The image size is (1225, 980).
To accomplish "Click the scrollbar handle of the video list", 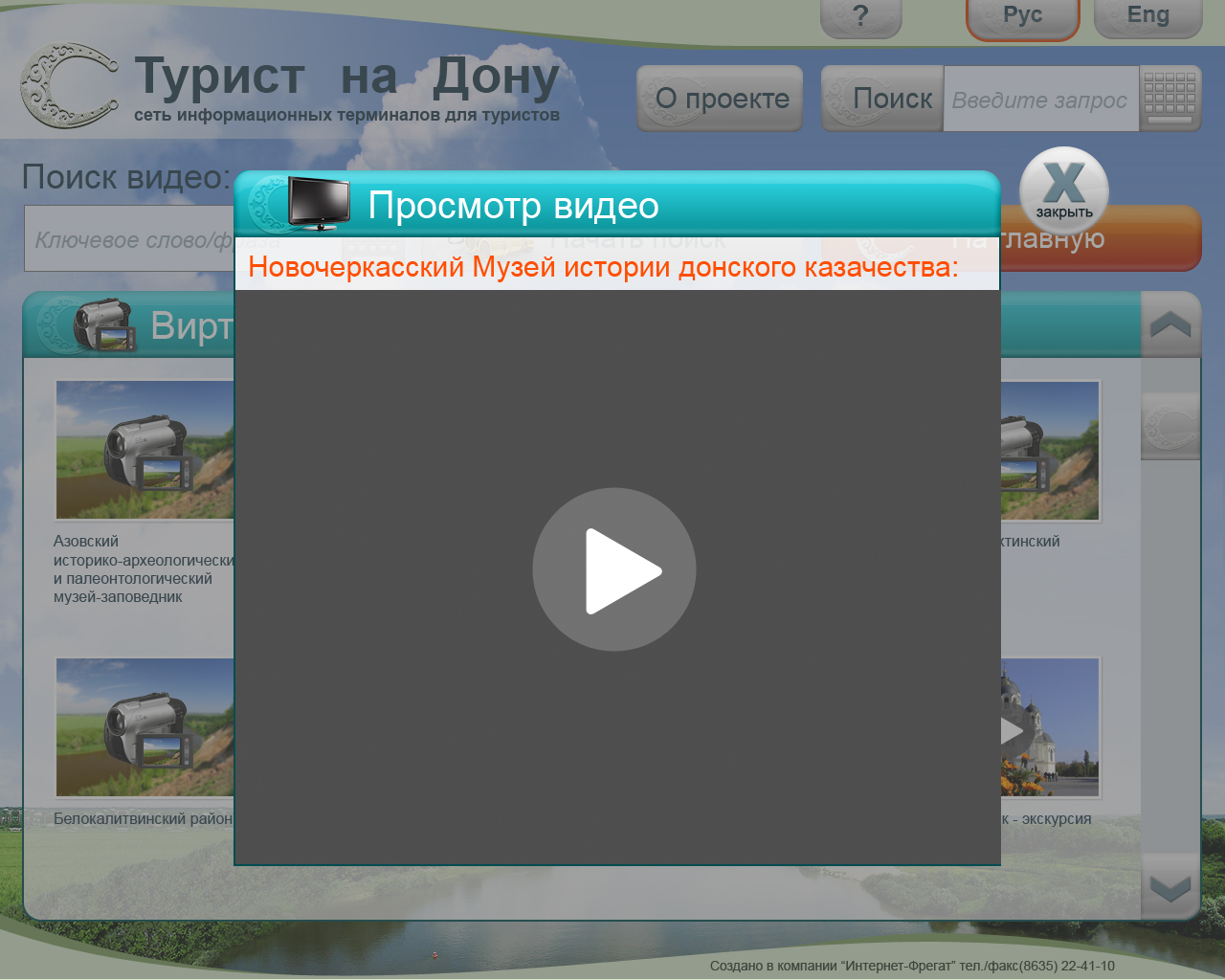I will tap(1170, 426).
